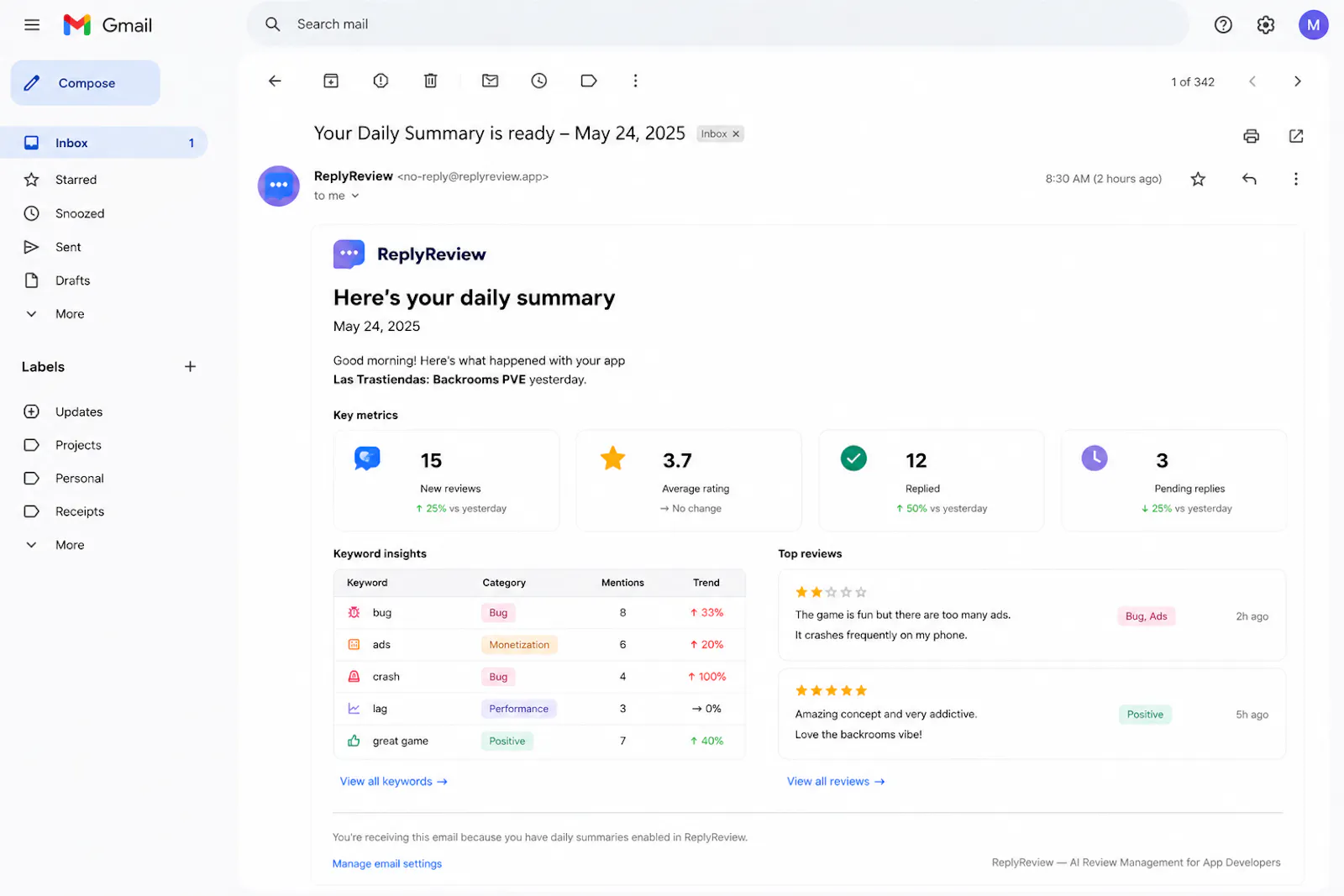Image resolution: width=1344 pixels, height=896 pixels.
Task: Create new label with plus icon
Action: click(190, 367)
